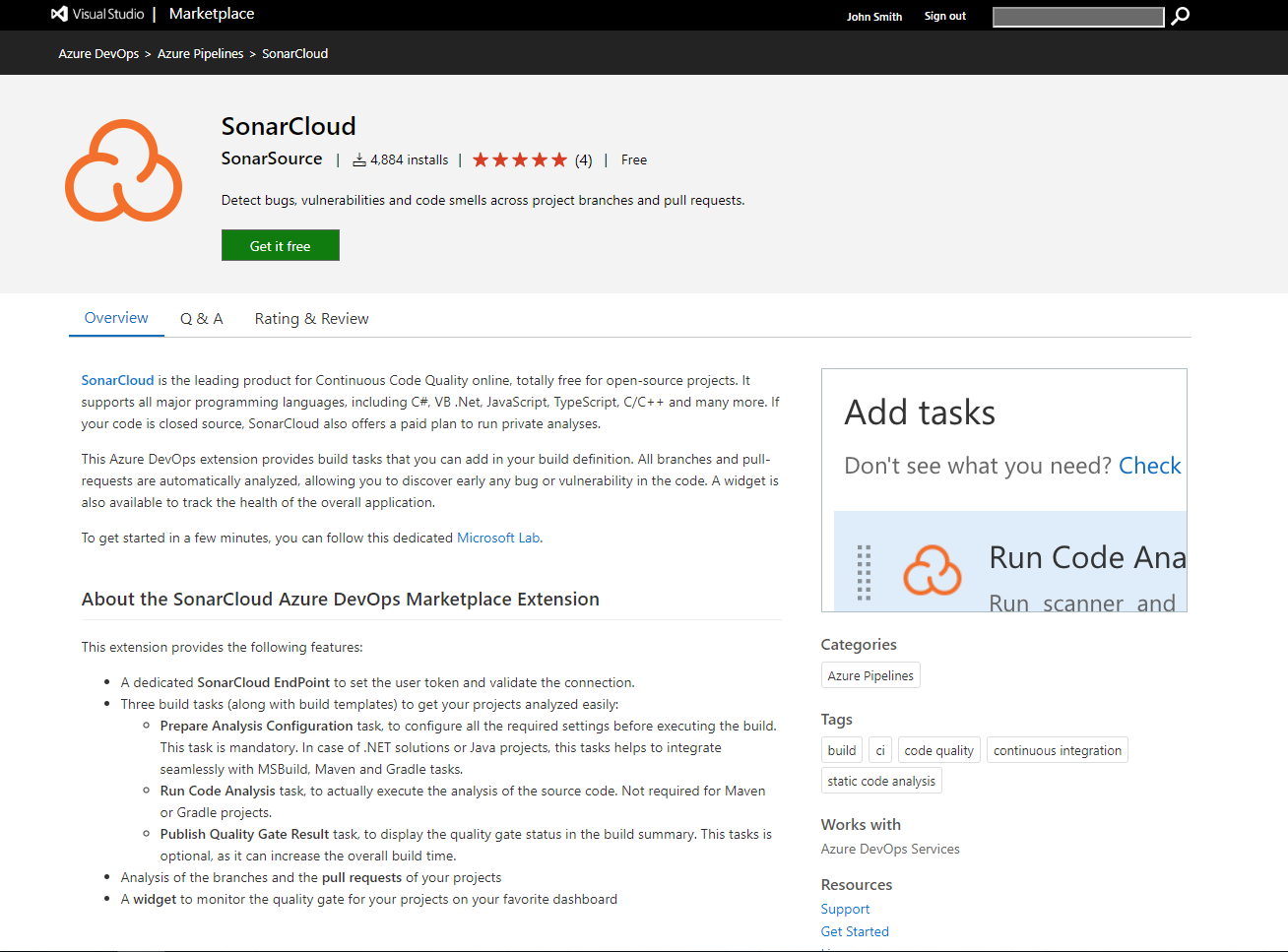Click the drag handle beside Run Code Analysis

coord(864,572)
